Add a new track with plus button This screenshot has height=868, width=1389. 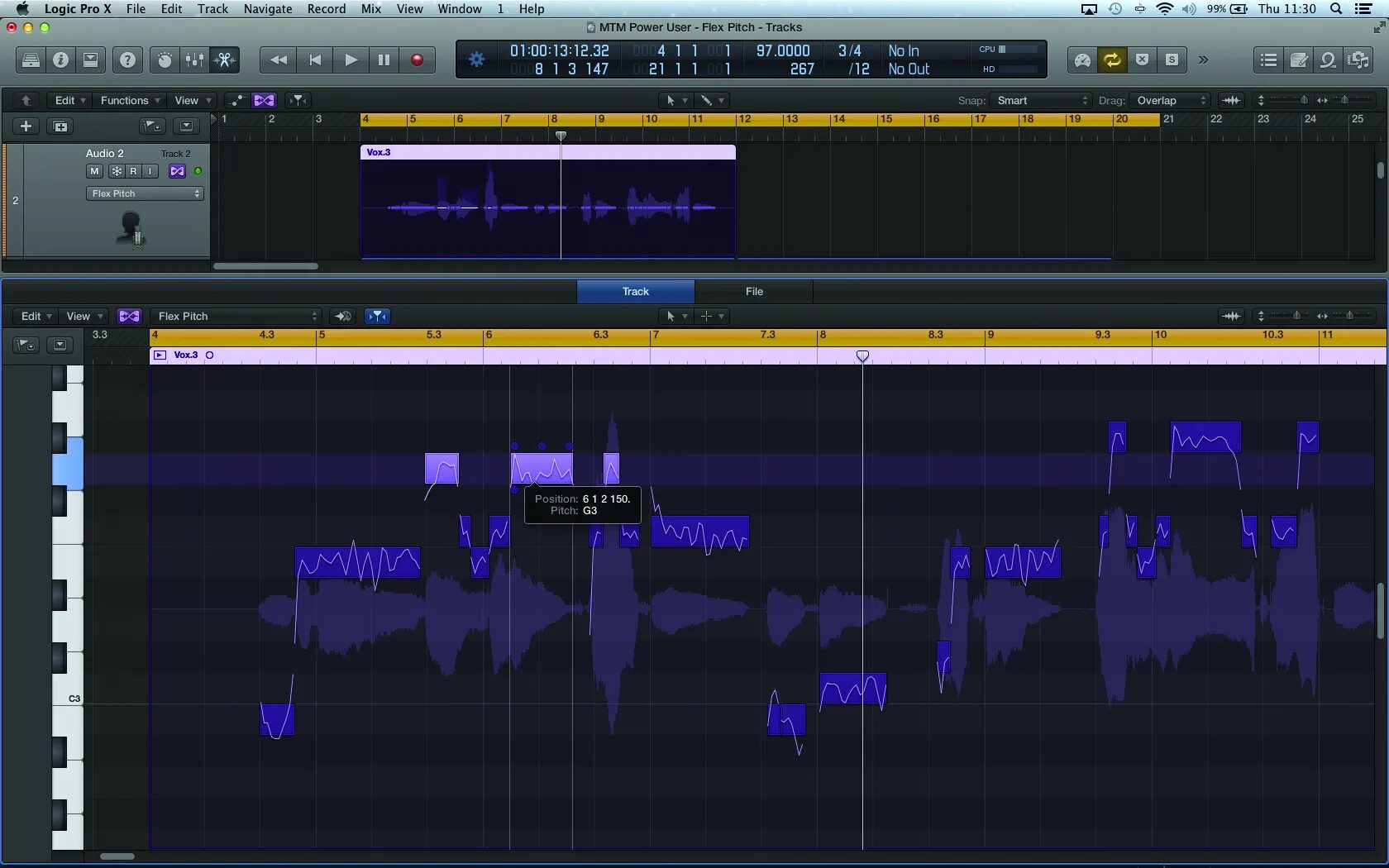(x=26, y=126)
